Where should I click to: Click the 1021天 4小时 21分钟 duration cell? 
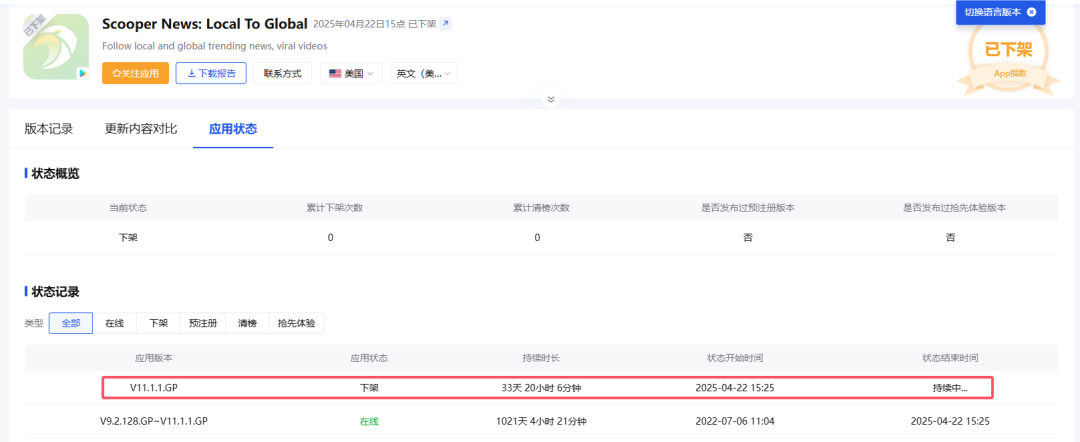[541, 421]
